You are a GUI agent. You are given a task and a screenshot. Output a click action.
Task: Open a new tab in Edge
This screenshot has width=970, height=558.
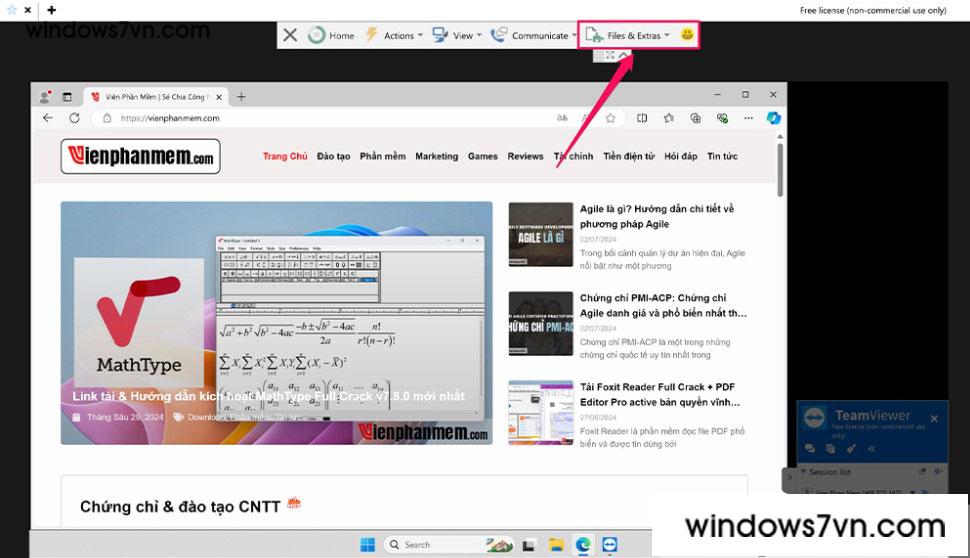point(241,97)
